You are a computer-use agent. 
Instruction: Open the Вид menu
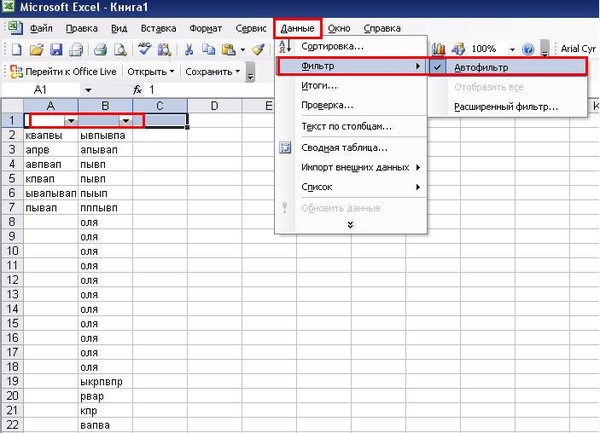pos(119,28)
